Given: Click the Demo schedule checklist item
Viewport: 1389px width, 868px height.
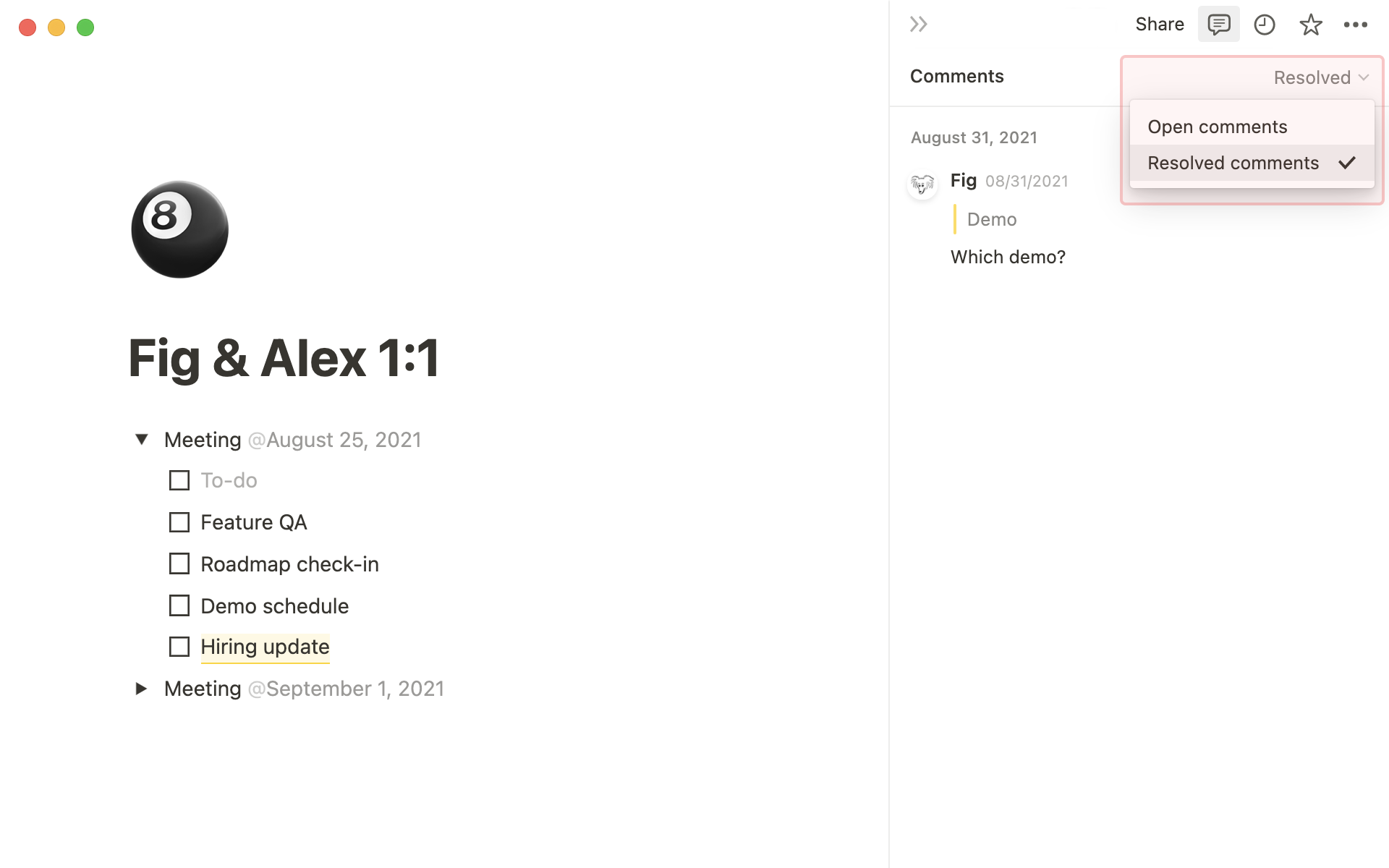Looking at the screenshot, I should click(274, 605).
